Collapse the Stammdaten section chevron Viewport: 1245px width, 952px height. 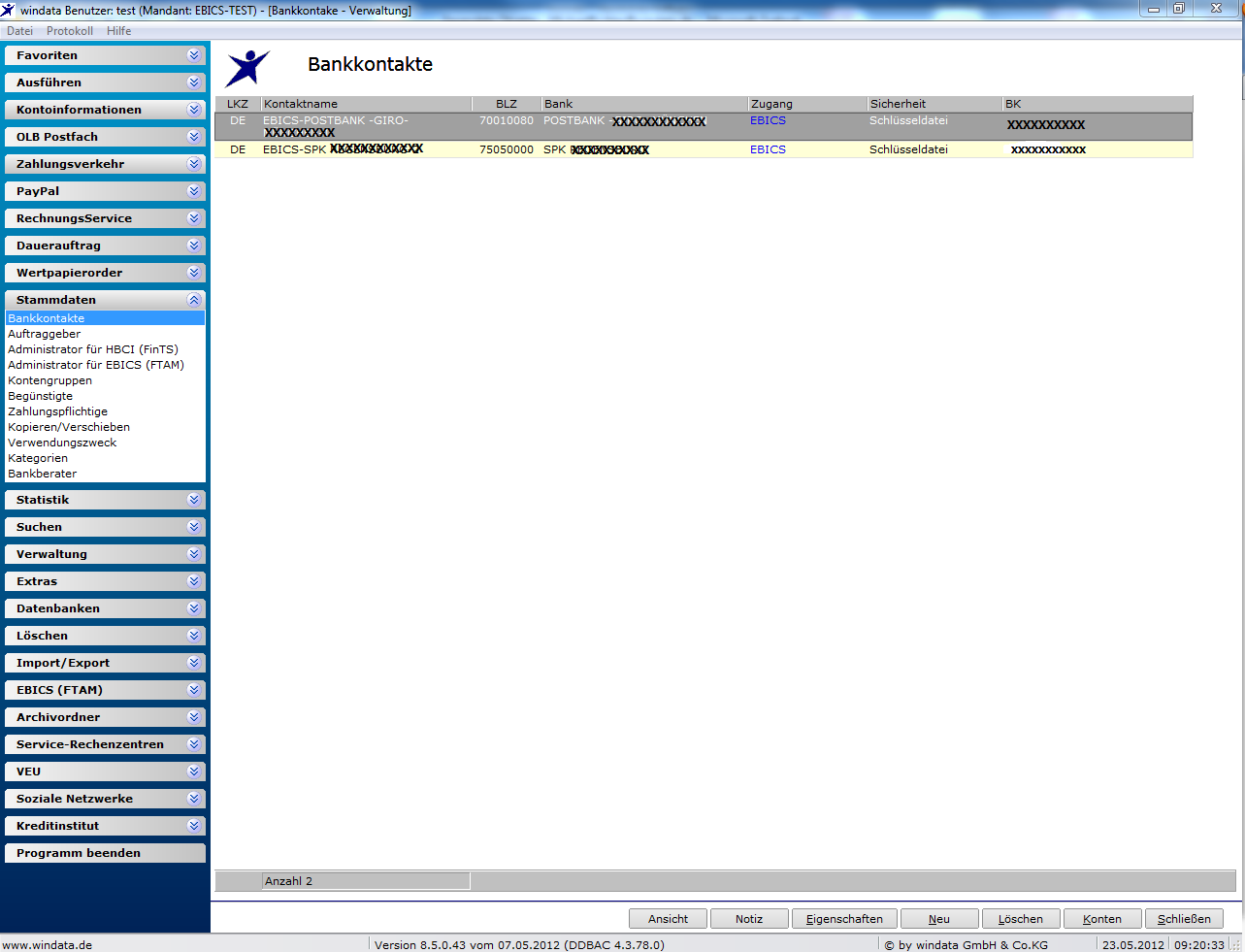pos(194,300)
